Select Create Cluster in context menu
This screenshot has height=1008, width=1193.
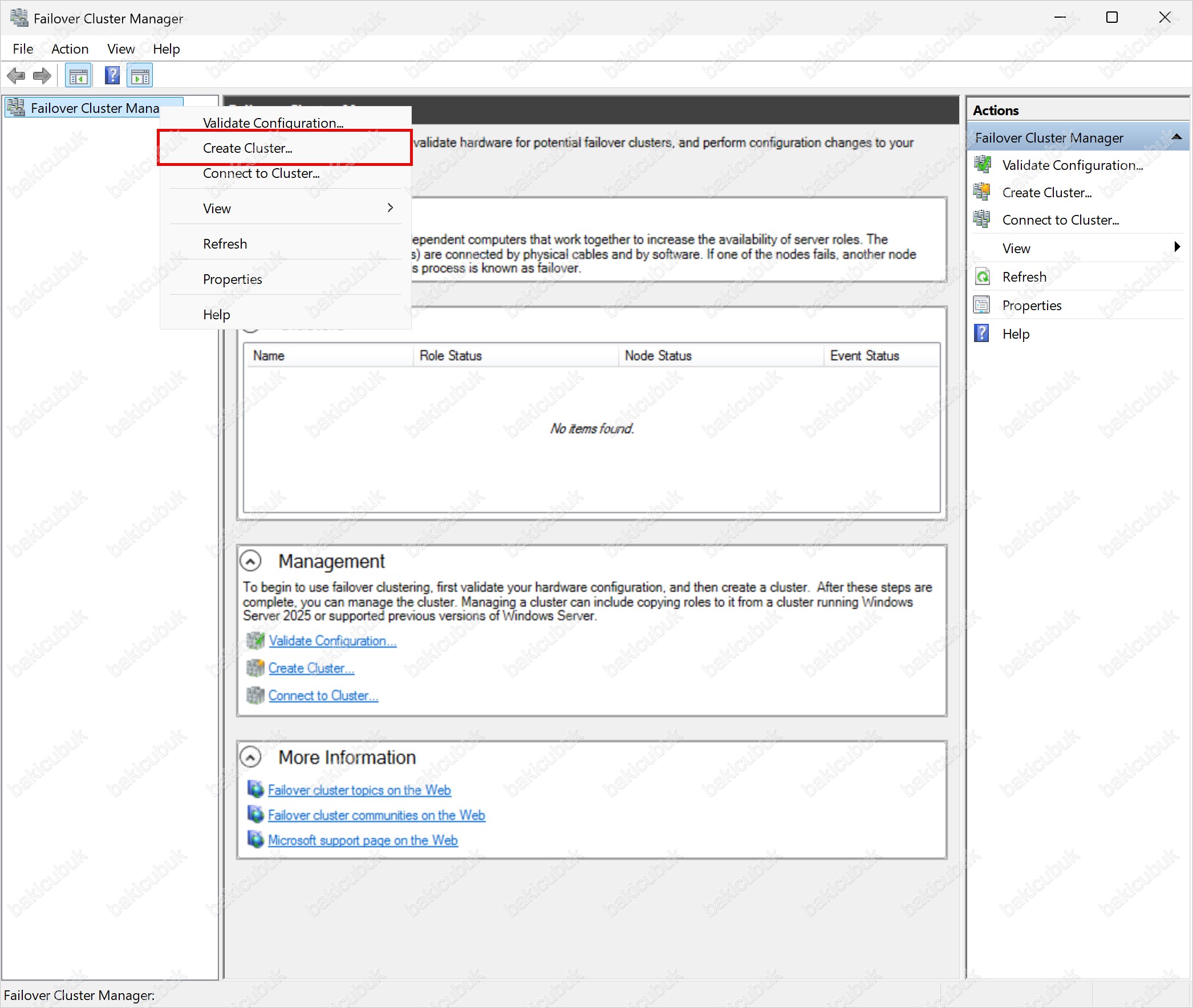(247, 148)
